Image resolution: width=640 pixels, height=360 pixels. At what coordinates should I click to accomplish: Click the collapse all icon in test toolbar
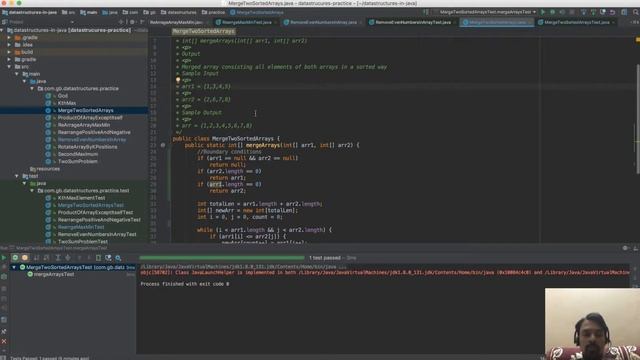pyautogui.click(x=68, y=258)
